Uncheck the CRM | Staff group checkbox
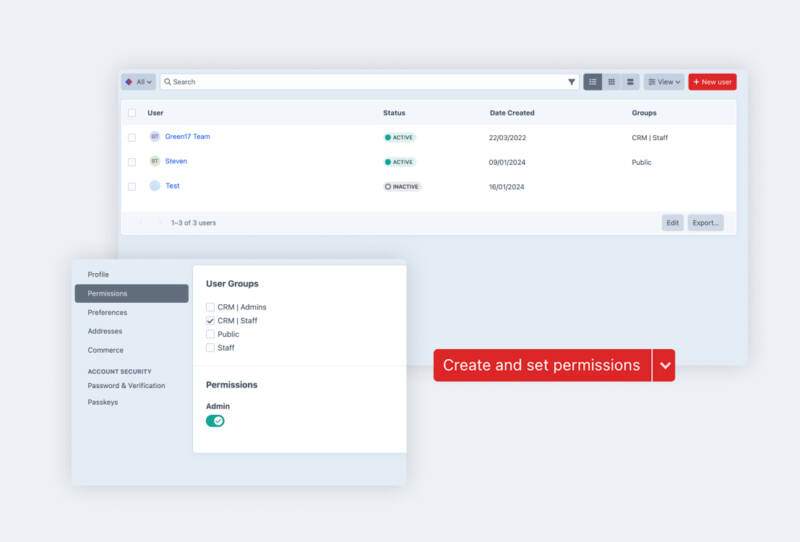The image size is (800, 542). [210, 321]
